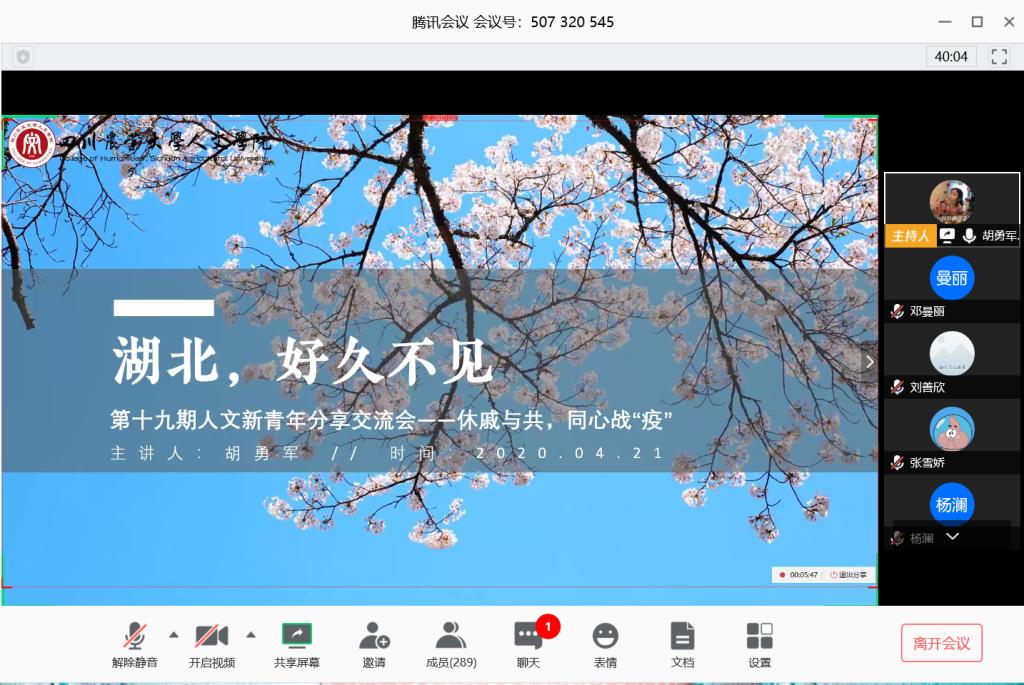Expand audio options arrow beside 解除静音
This screenshot has width=1024, height=685.
click(x=173, y=634)
